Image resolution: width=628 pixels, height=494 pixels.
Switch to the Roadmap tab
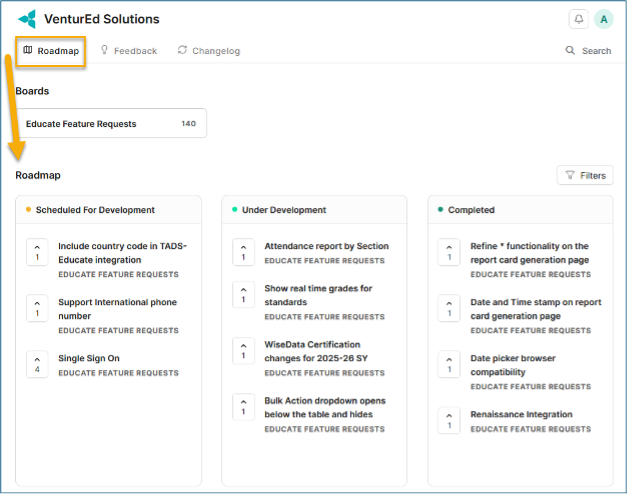(51, 51)
